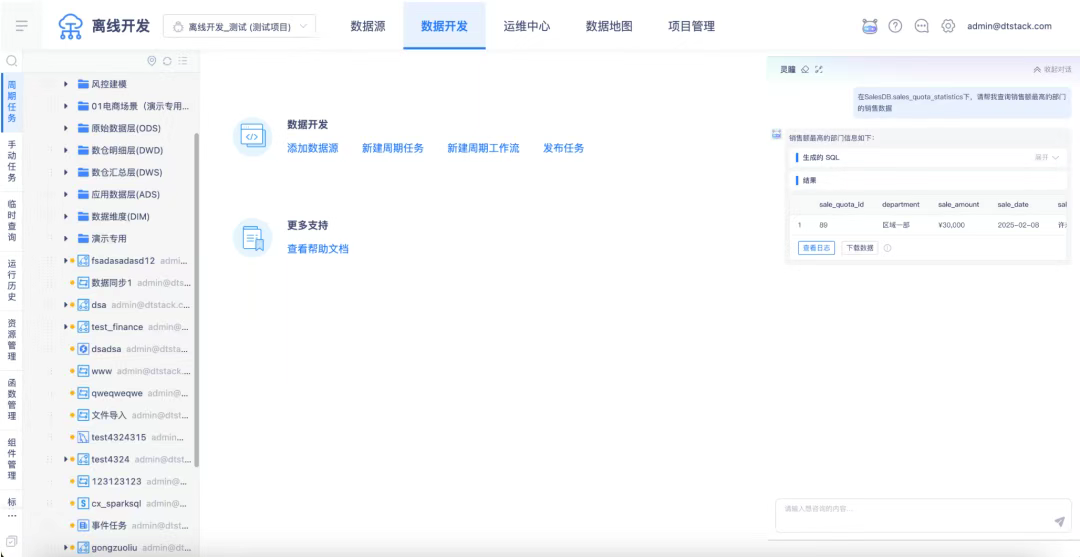Collapse the conversation via 收起对话
1080x557 pixels.
point(1051,69)
